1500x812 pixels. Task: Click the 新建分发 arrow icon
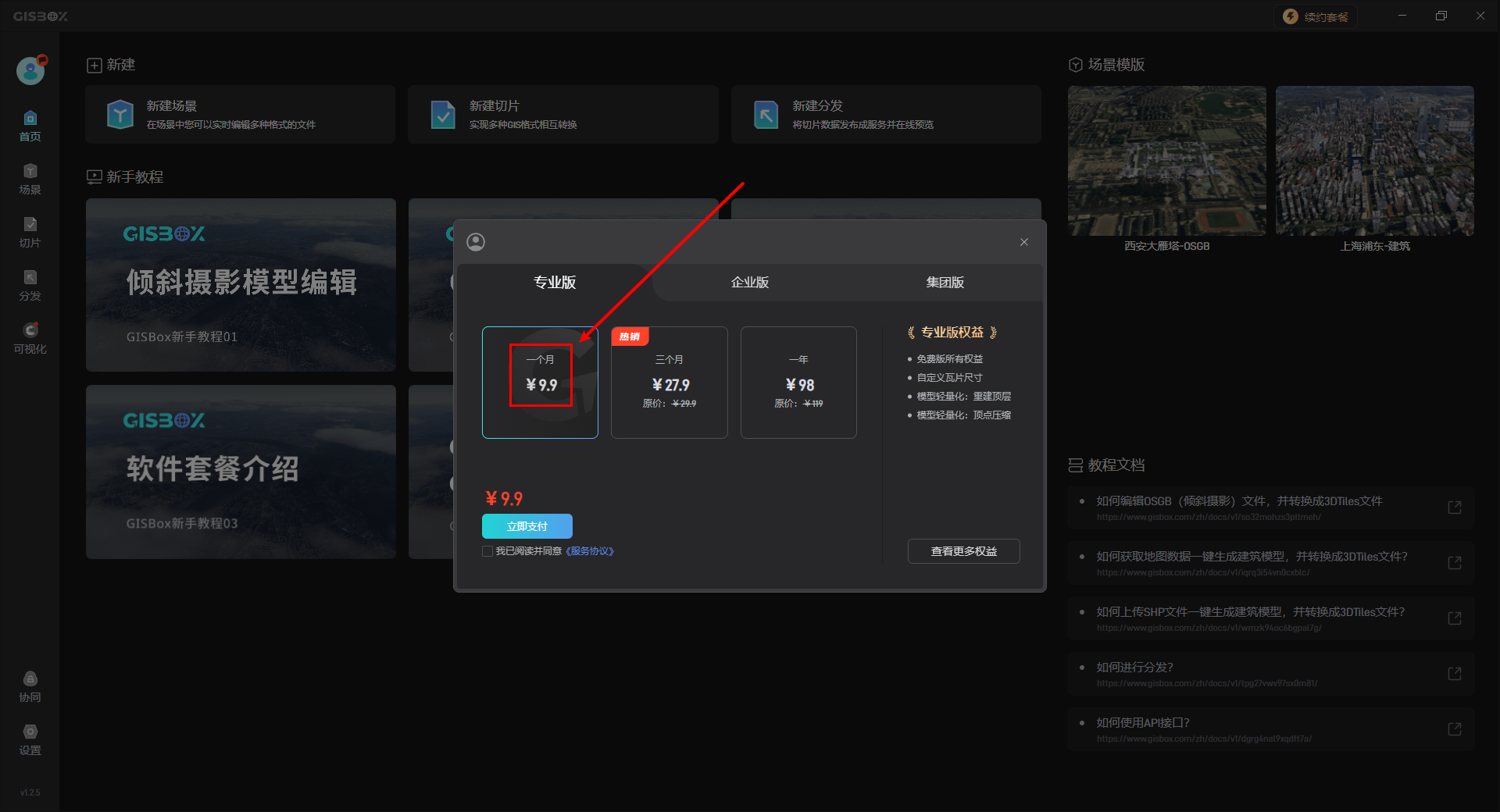(766, 115)
